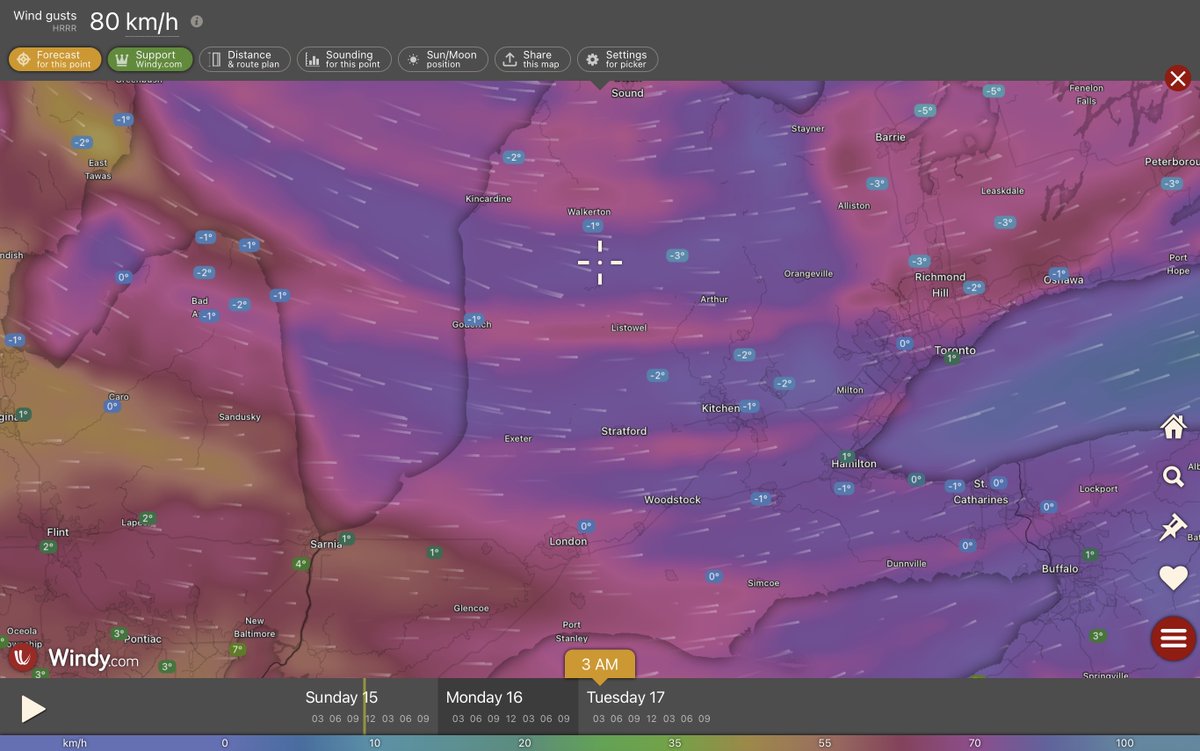Image resolution: width=1200 pixels, height=751 pixels.
Task: Switch timeline to Tuesday 17
Action: click(x=625, y=697)
